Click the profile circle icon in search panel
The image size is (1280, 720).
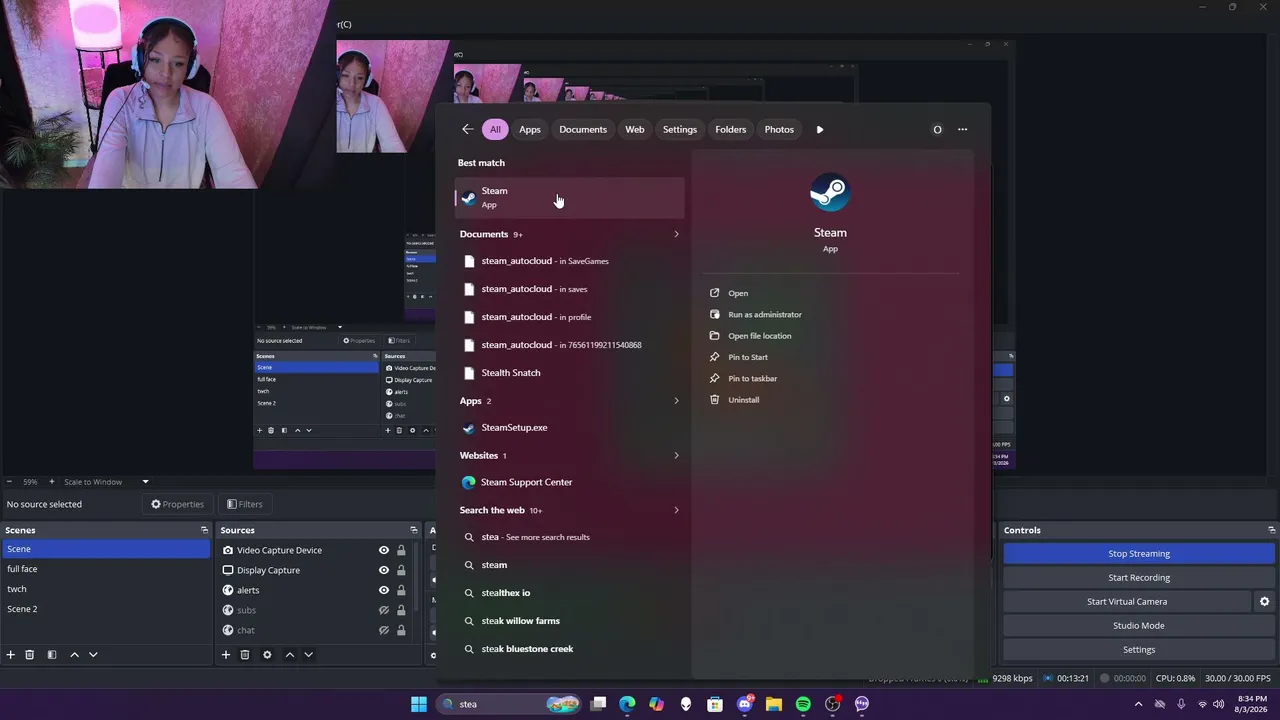click(x=937, y=129)
